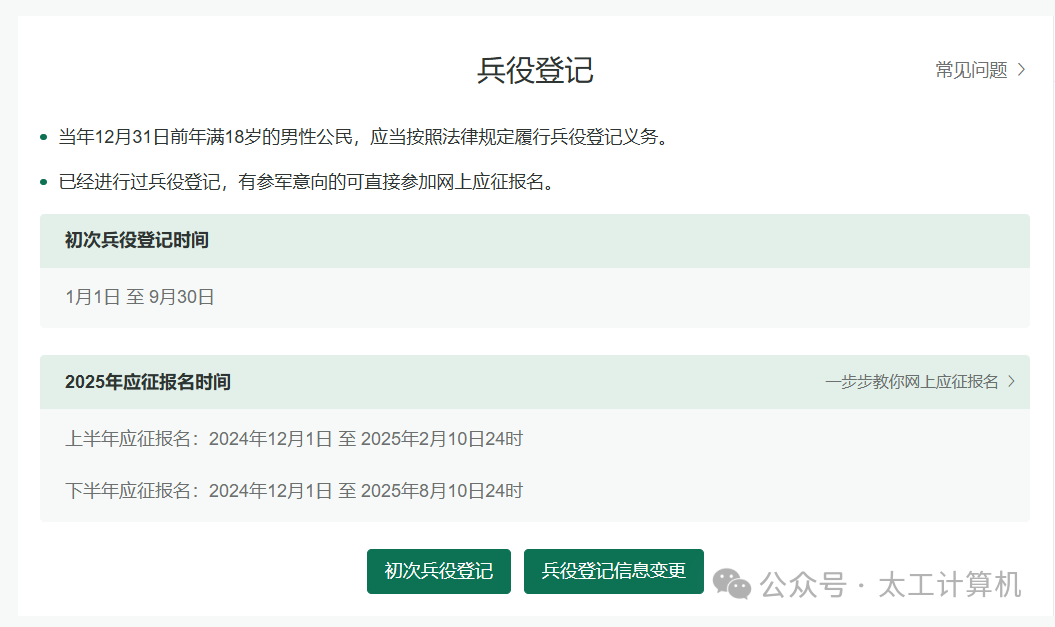Select the bullet text about 网上应征报名
1055x627 pixels.
(x=305, y=182)
